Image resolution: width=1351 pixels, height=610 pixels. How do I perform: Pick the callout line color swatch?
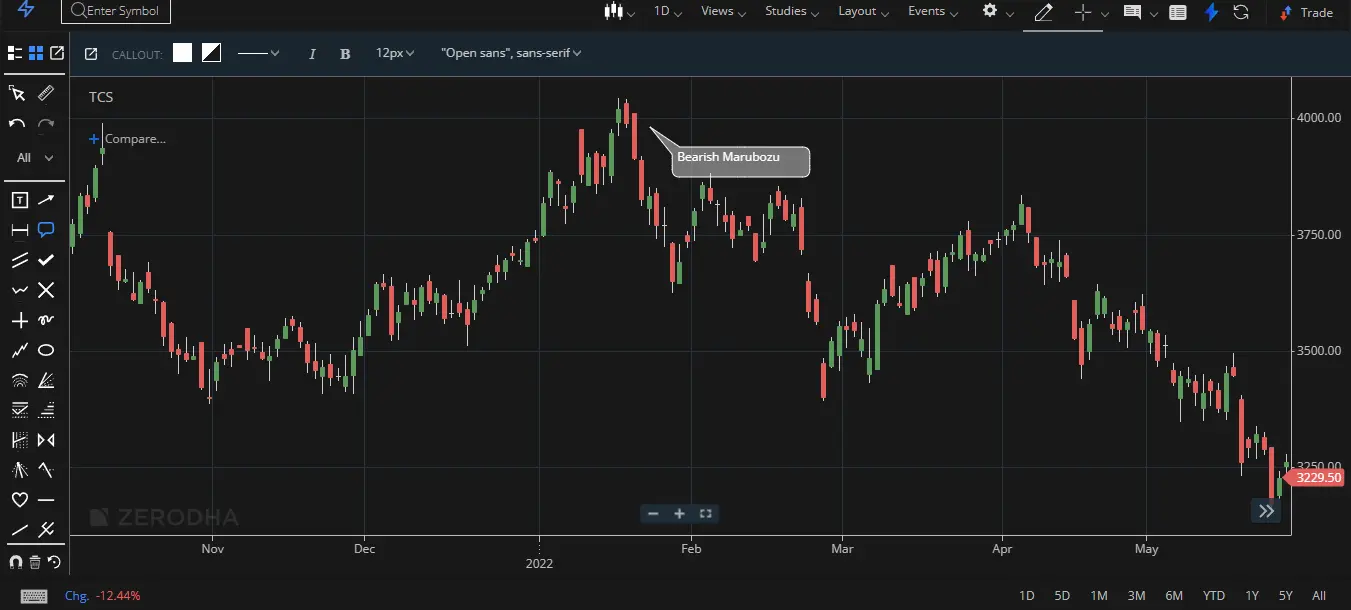pyautogui.click(x=211, y=53)
